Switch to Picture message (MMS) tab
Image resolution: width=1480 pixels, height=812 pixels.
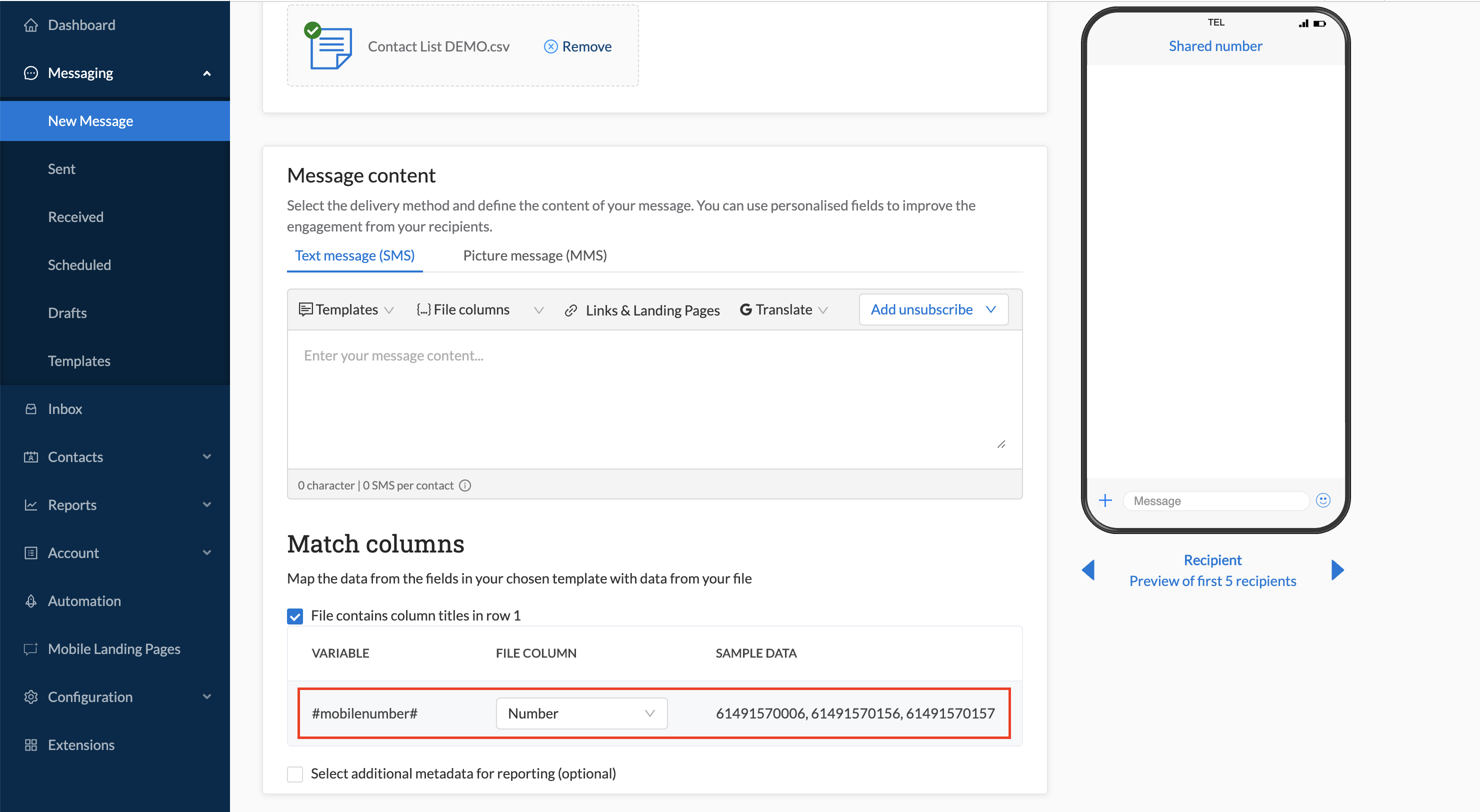(x=534, y=255)
